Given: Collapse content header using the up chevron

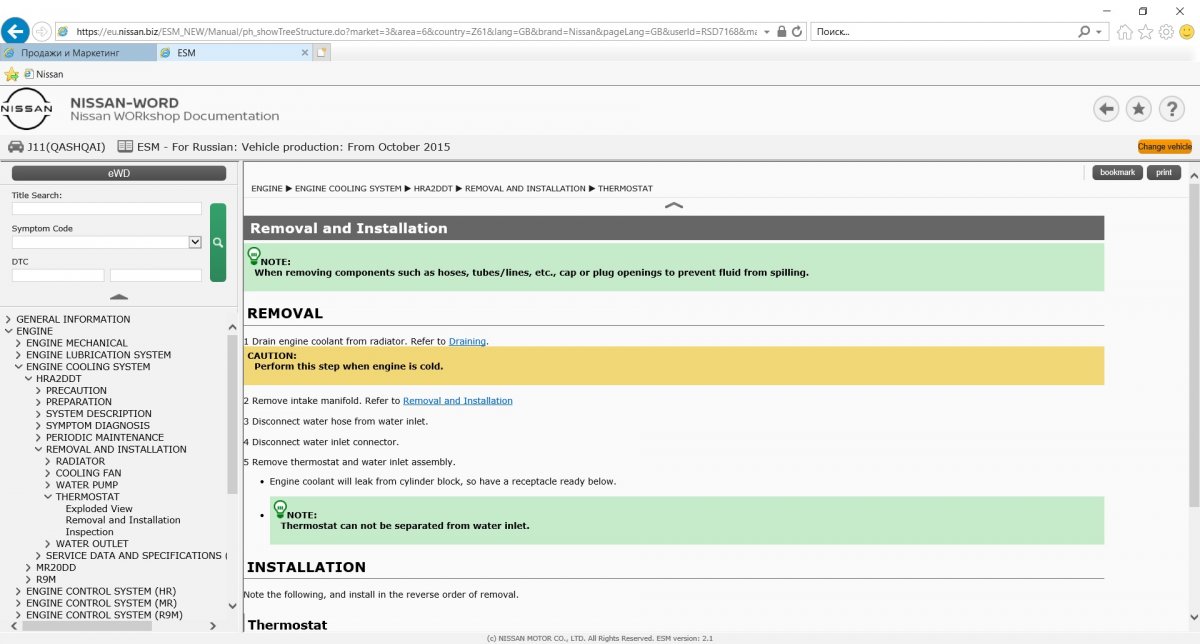Looking at the screenshot, I should (674, 205).
